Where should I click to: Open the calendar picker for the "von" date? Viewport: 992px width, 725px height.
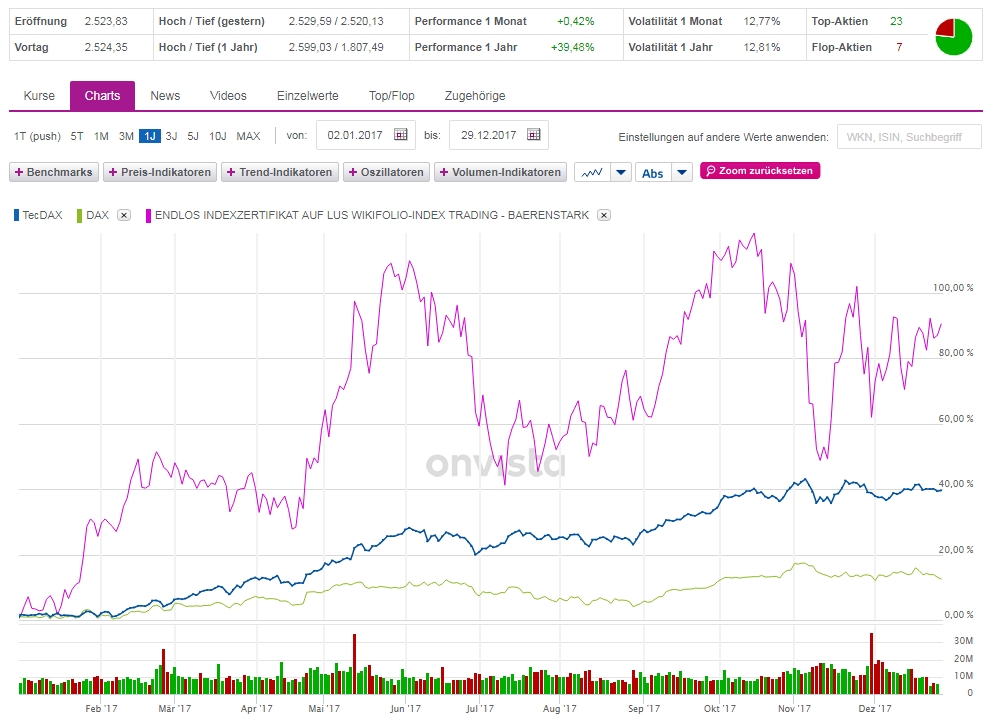pos(401,135)
